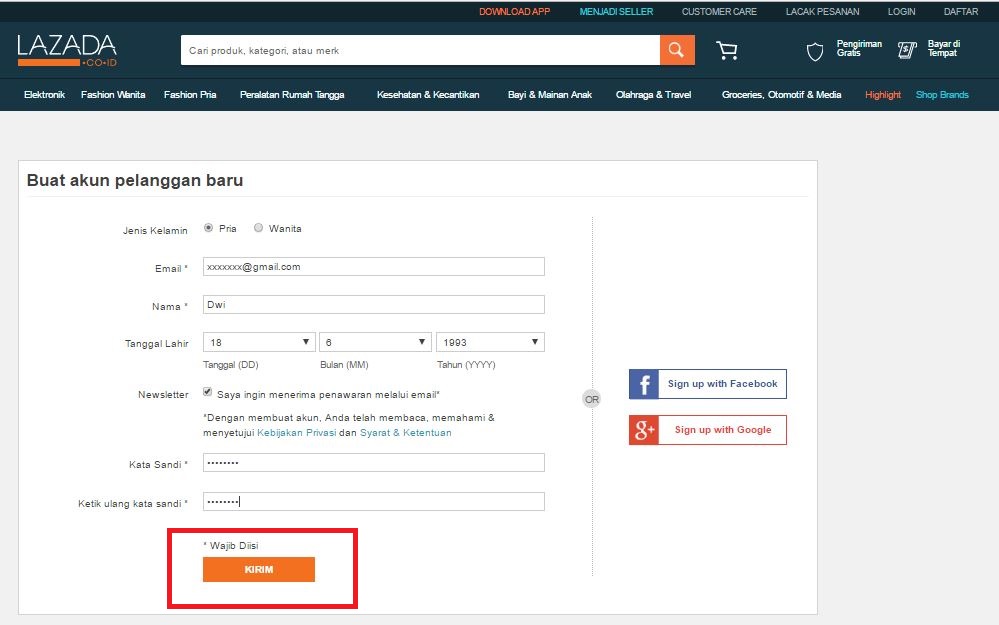
Task: Click the Lazada logo
Action: tap(67, 49)
